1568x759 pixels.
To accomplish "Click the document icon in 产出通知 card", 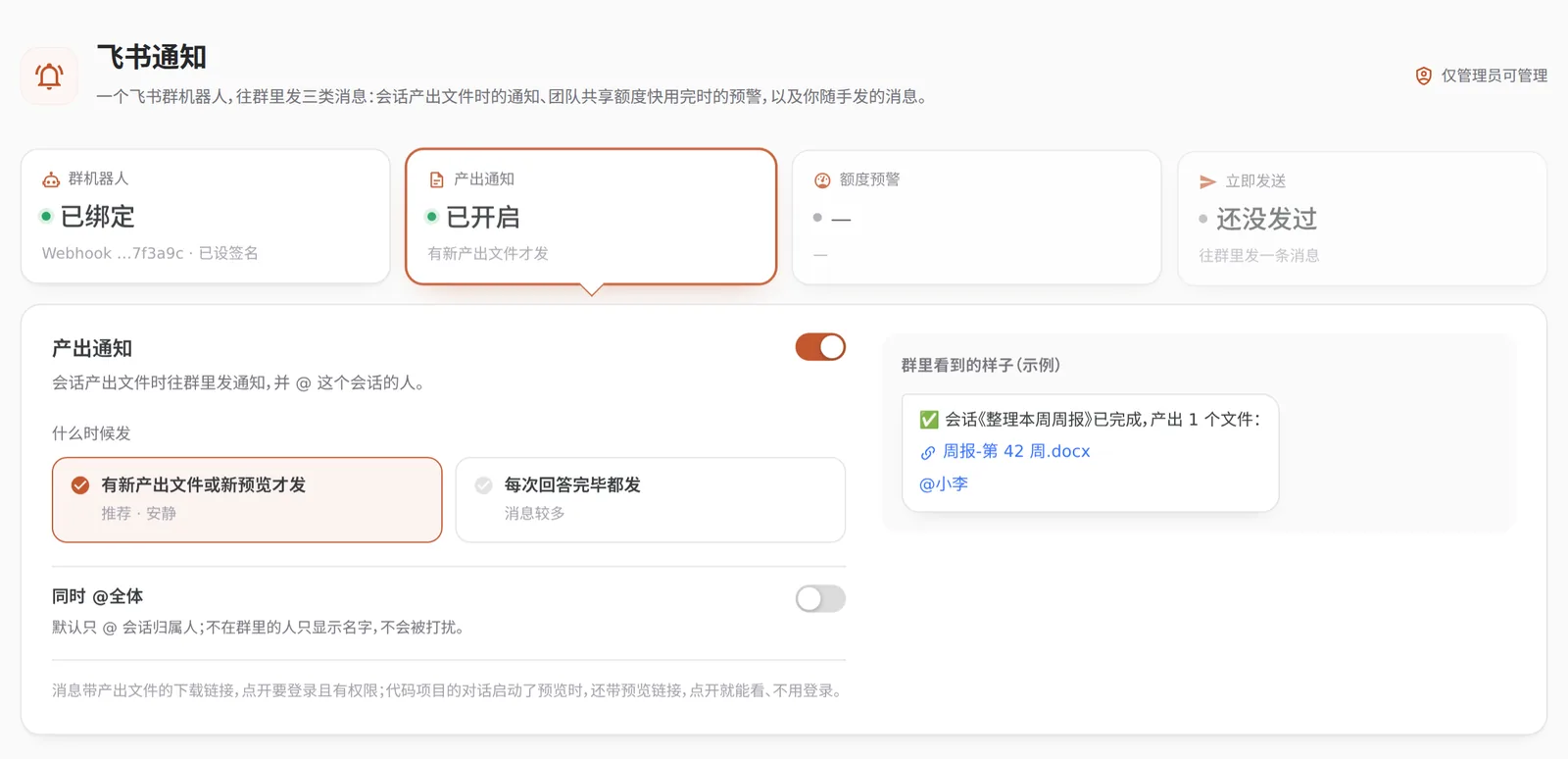I will (x=437, y=179).
